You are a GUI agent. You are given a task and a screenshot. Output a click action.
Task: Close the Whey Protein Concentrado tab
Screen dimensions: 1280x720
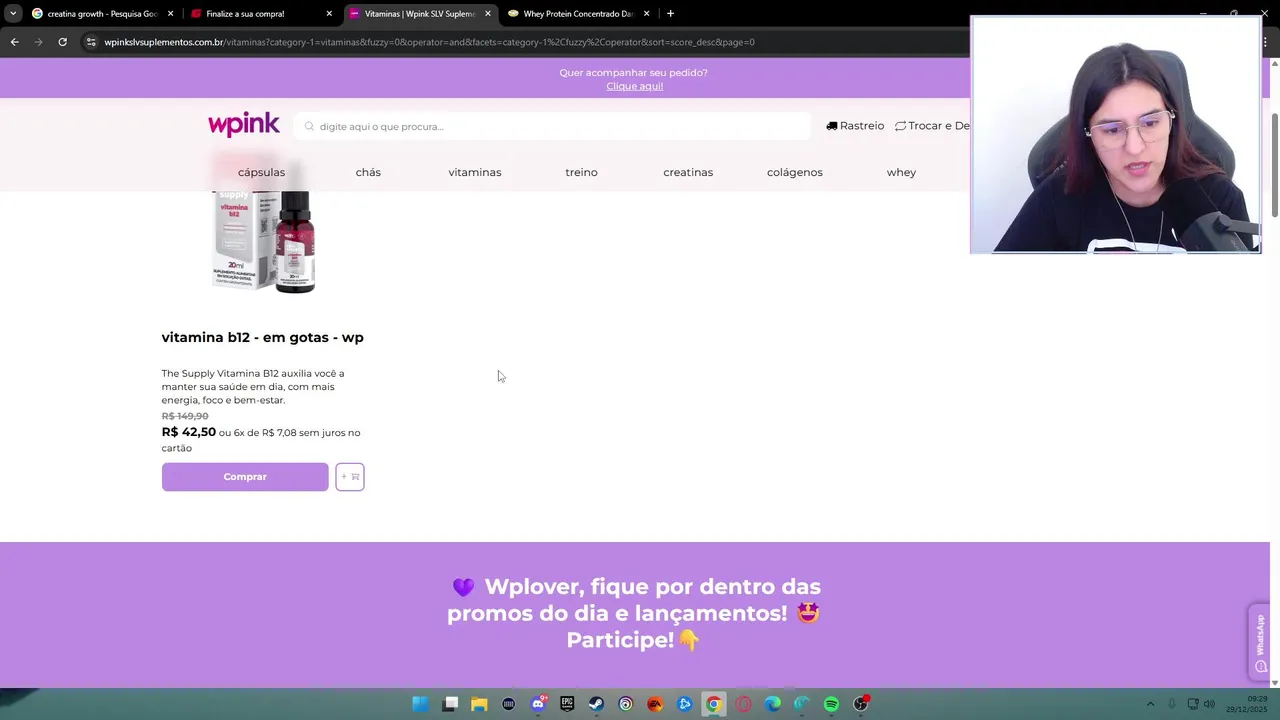click(x=646, y=14)
